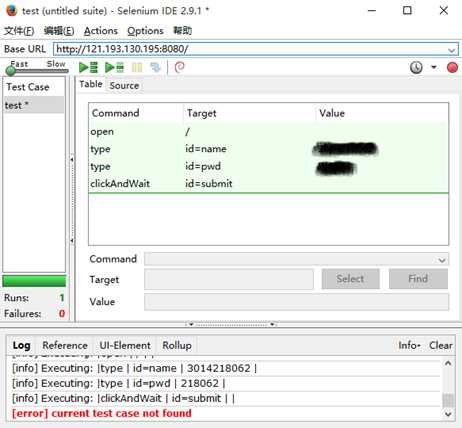
Task: Open the Options menu
Action: 145,31
